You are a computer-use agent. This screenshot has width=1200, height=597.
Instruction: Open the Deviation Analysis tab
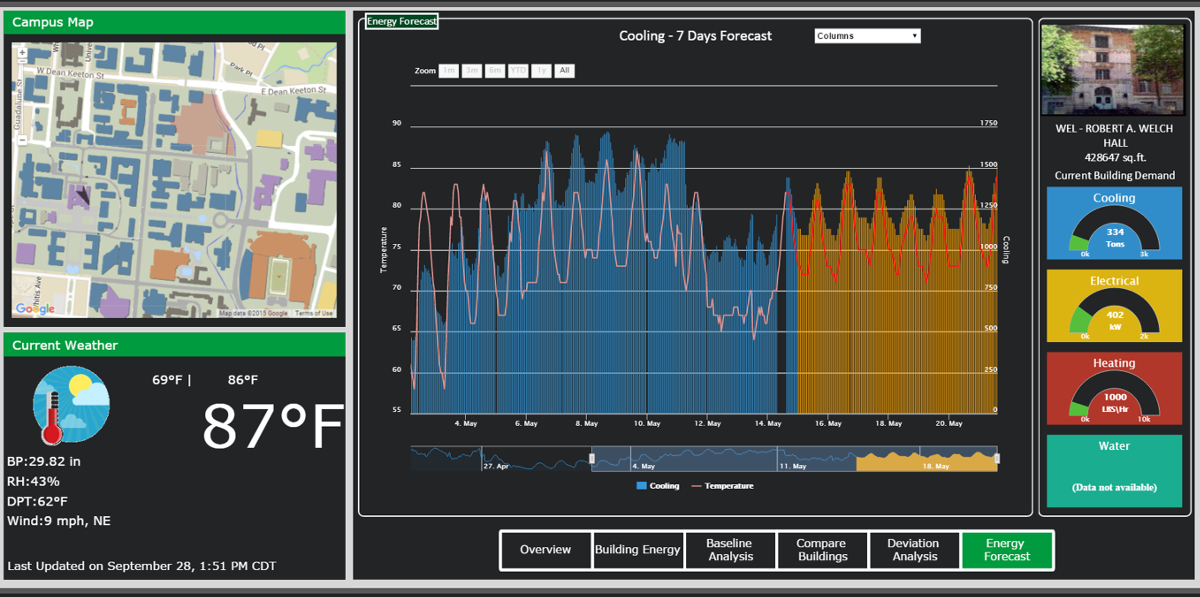[x=913, y=550]
